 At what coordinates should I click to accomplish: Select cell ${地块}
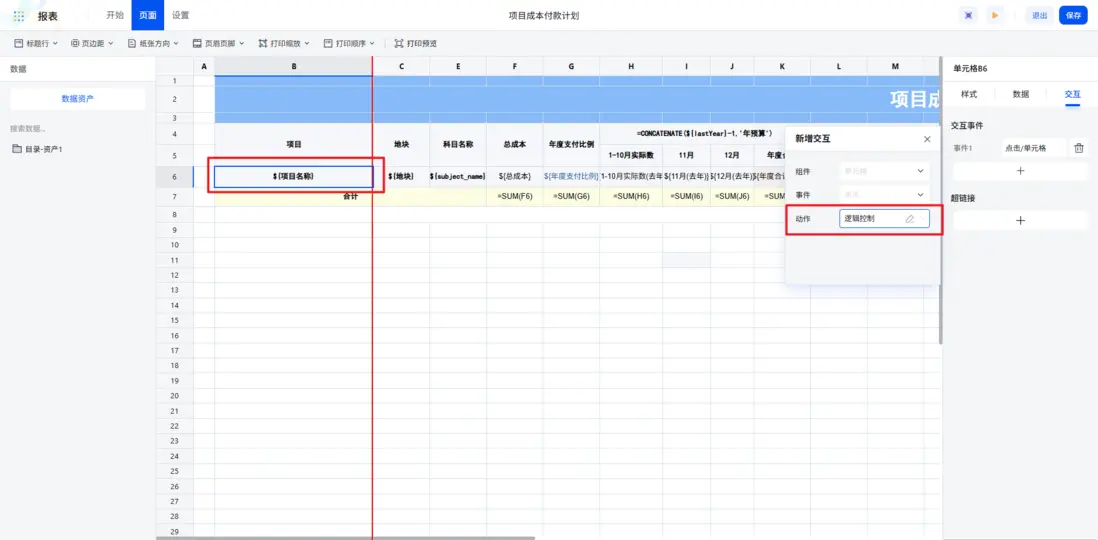point(401,176)
